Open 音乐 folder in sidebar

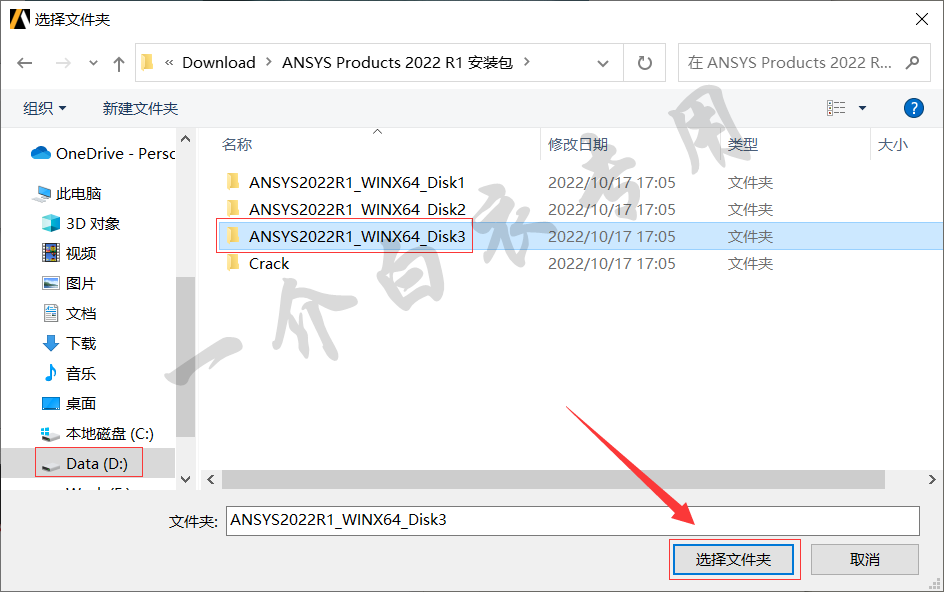click(69, 373)
